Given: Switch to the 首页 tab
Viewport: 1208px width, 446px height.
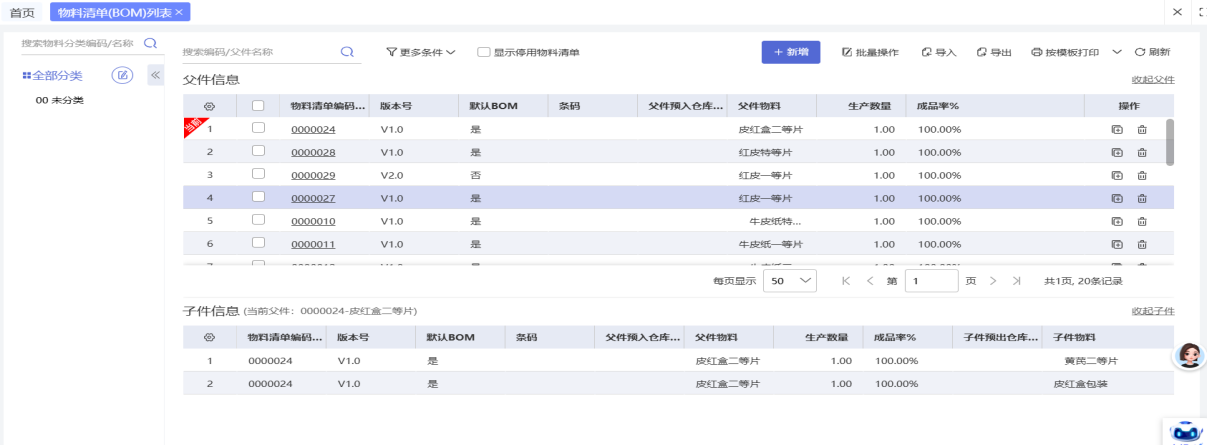Looking at the screenshot, I should click(22, 13).
